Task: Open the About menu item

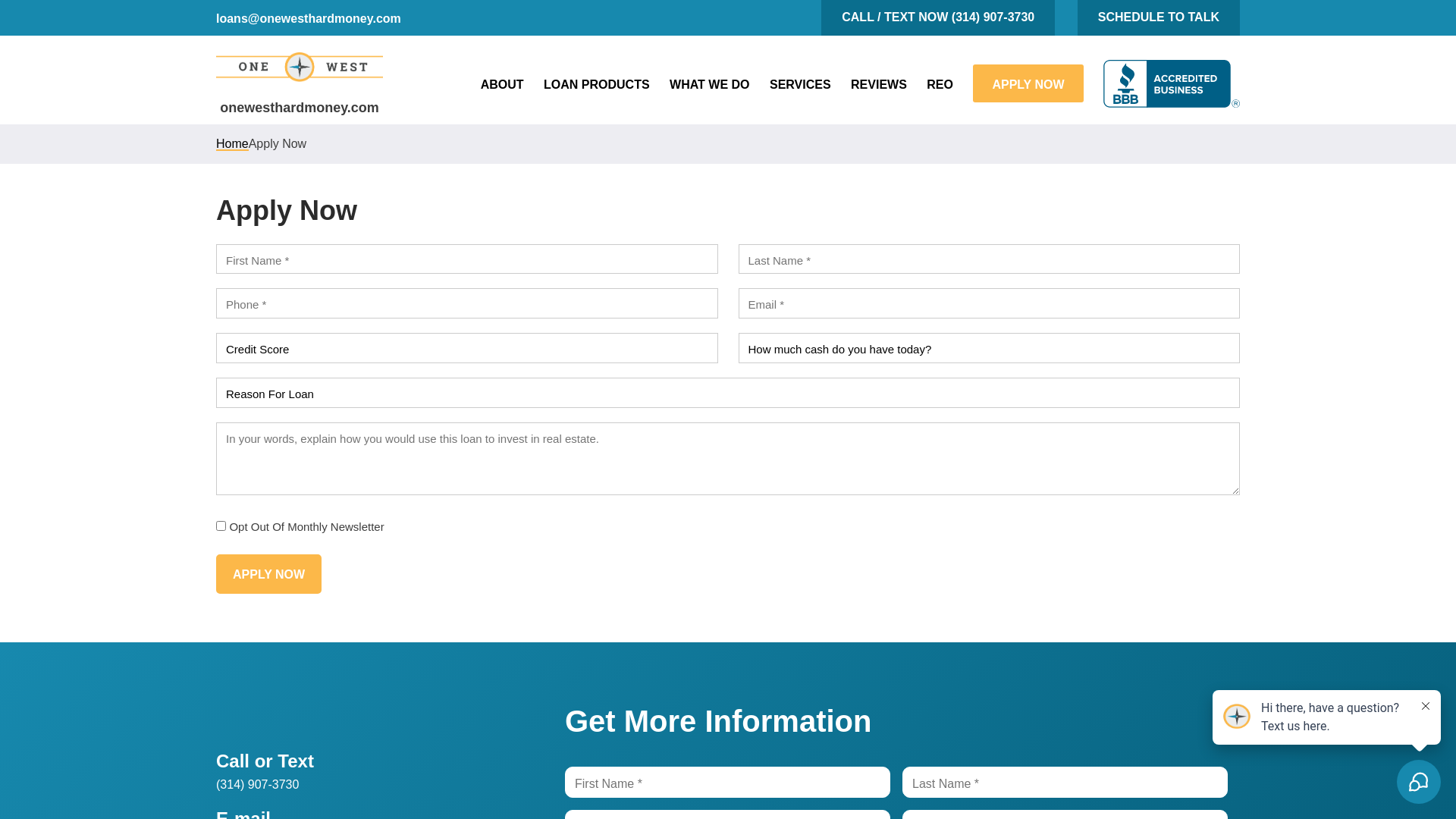Action: 502,85
